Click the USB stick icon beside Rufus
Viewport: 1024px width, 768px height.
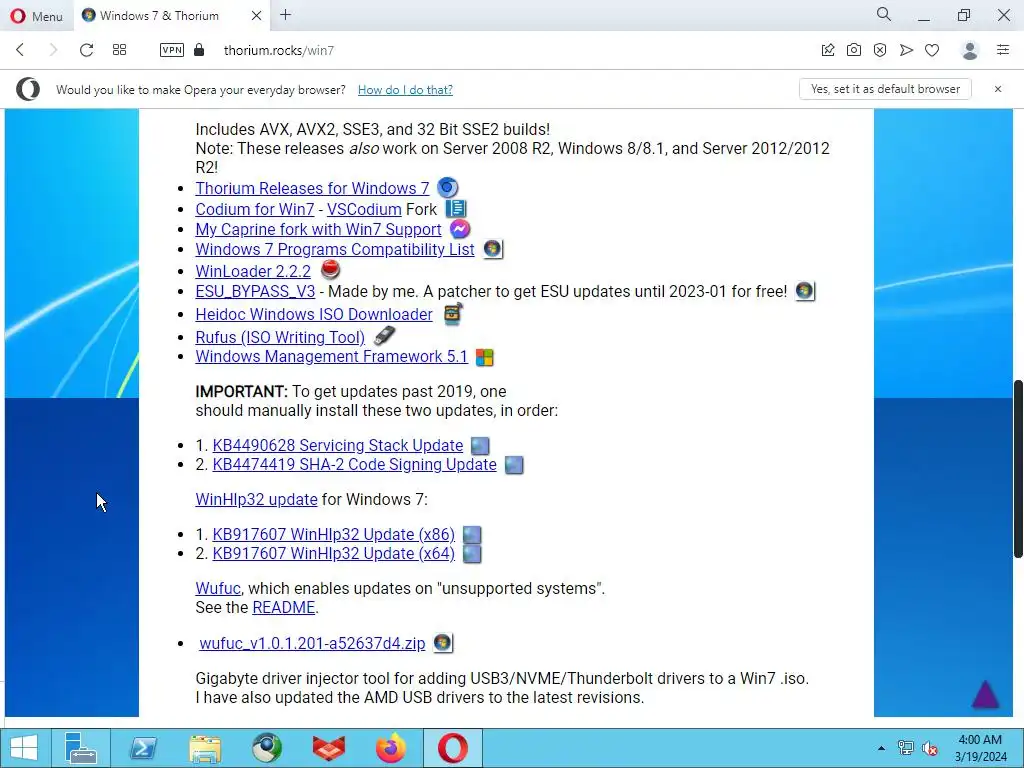pyautogui.click(x=384, y=336)
